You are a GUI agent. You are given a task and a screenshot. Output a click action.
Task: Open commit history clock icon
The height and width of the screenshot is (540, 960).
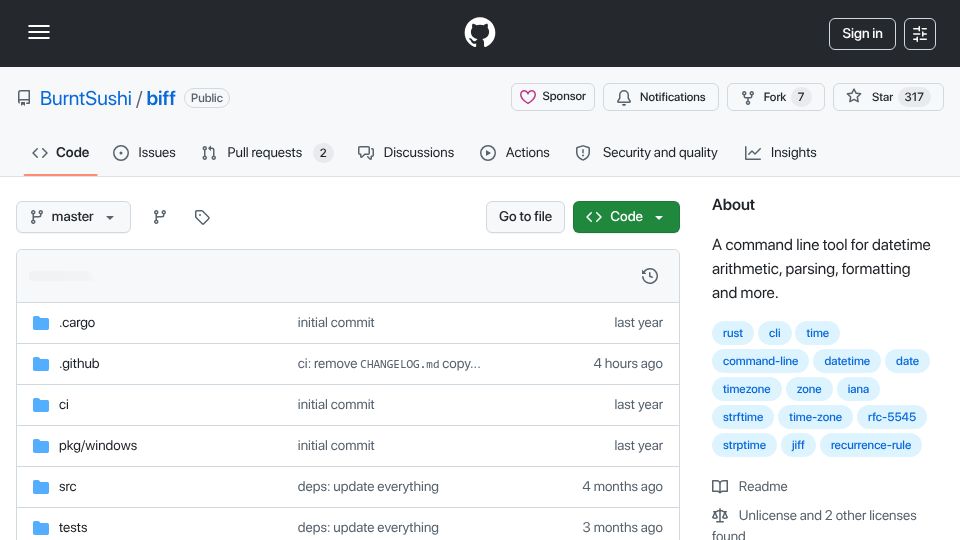click(x=650, y=276)
